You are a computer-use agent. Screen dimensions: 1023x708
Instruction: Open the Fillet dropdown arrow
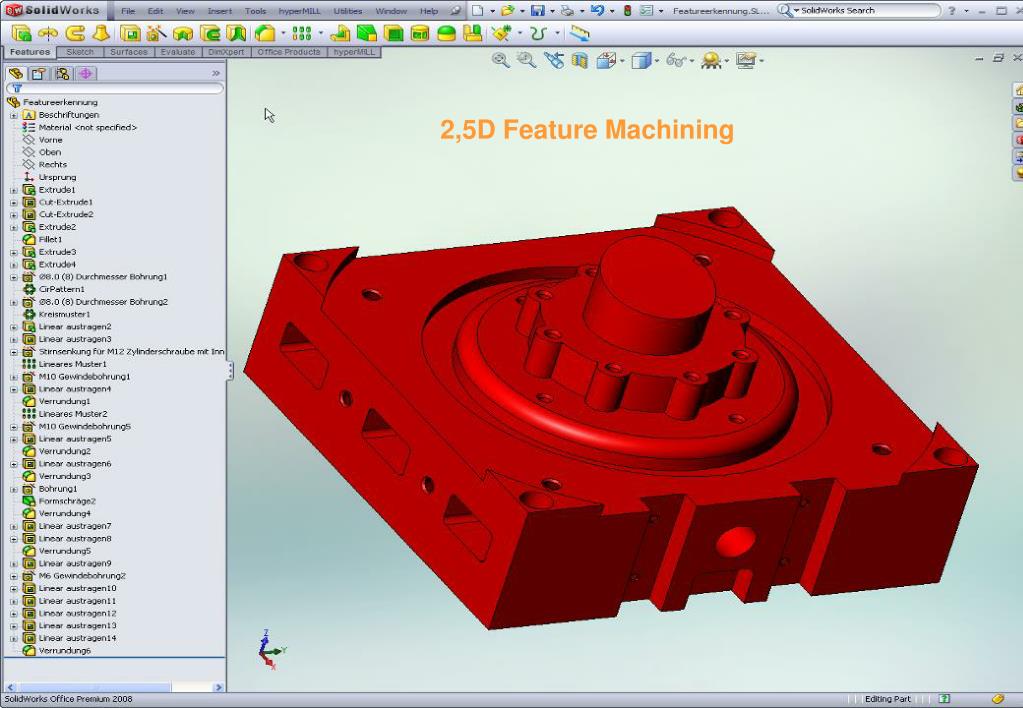click(x=283, y=33)
